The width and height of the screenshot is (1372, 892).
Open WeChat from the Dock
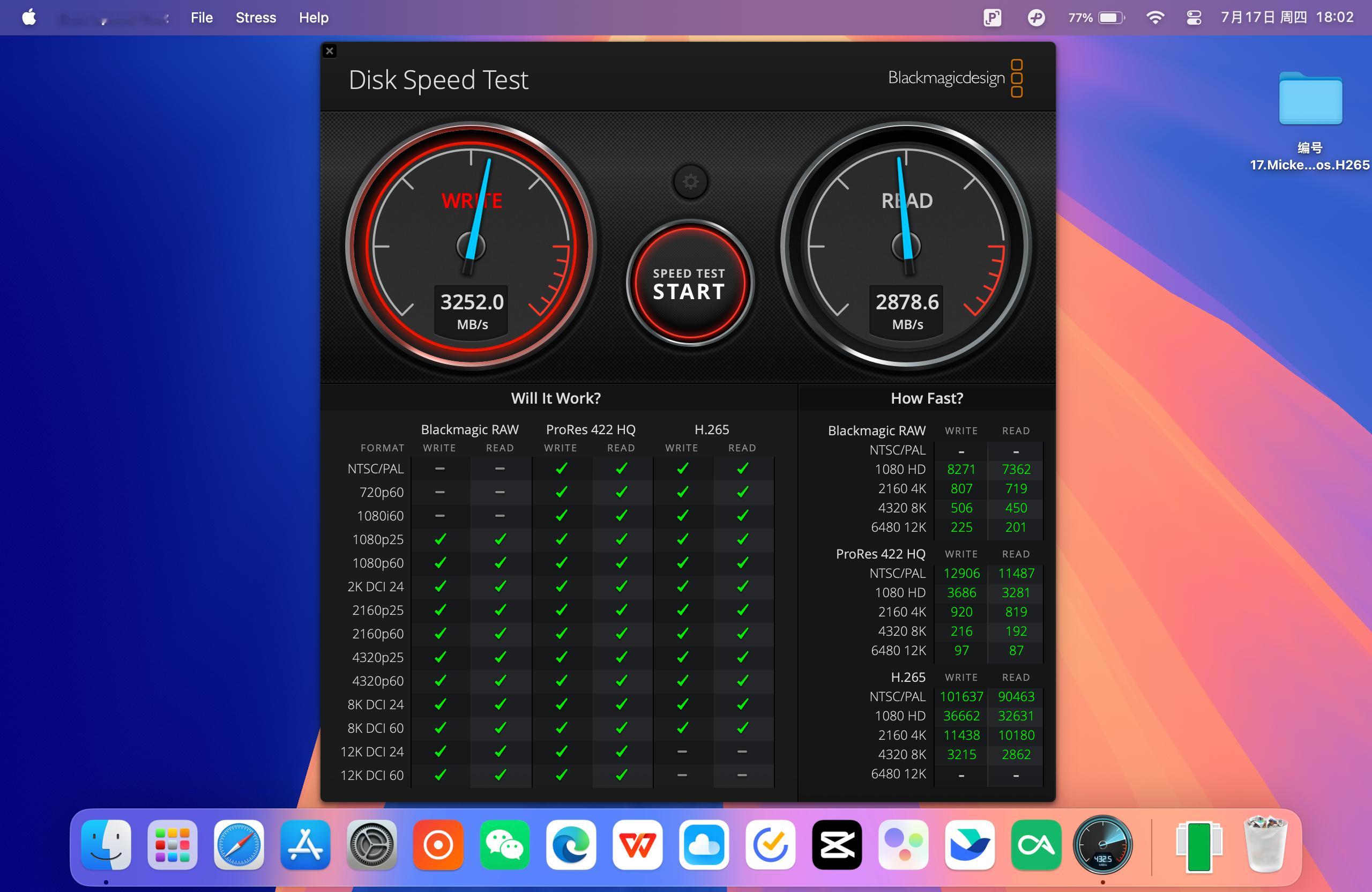tap(504, 845)
